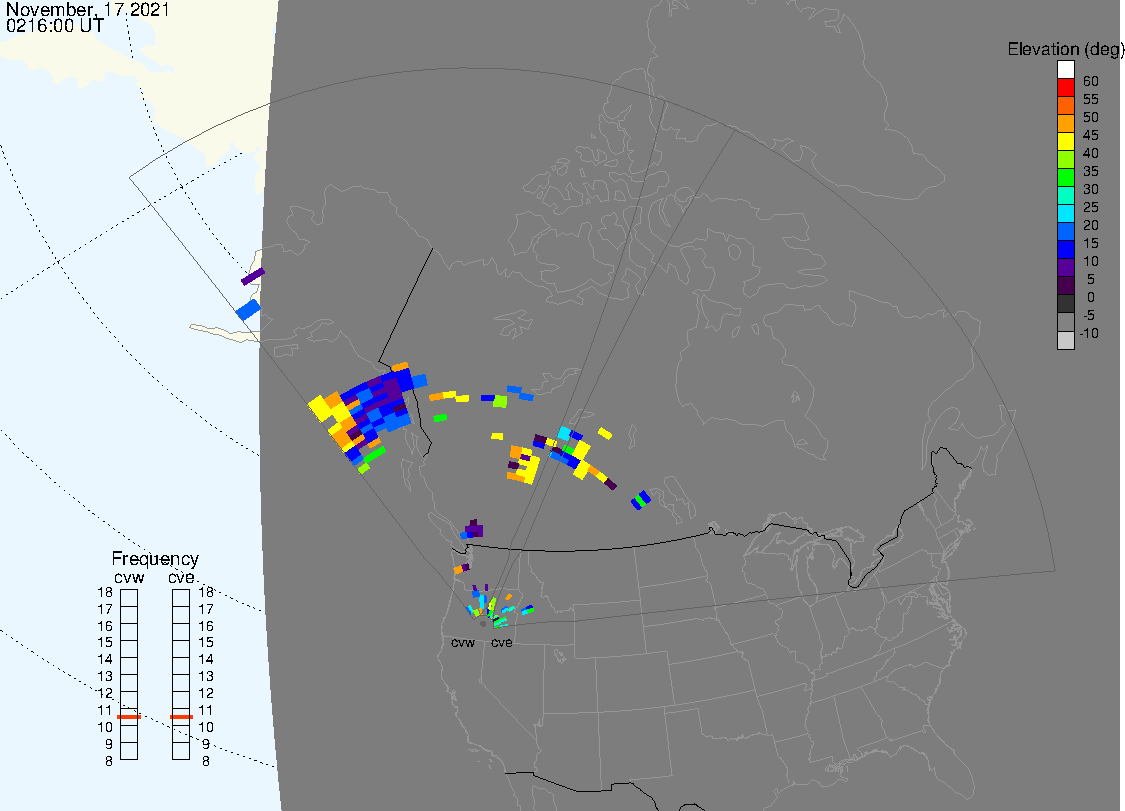Click '18' left of the cvw frequency bar
This screenshot has width=1125, height=811.
(x=105, y=592)
